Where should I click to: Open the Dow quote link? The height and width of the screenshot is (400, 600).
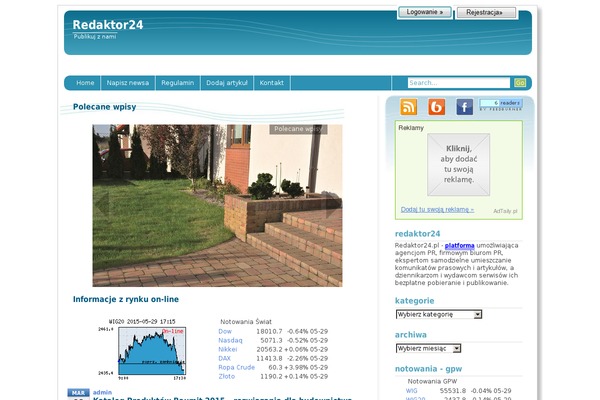[x=225, y=331]
